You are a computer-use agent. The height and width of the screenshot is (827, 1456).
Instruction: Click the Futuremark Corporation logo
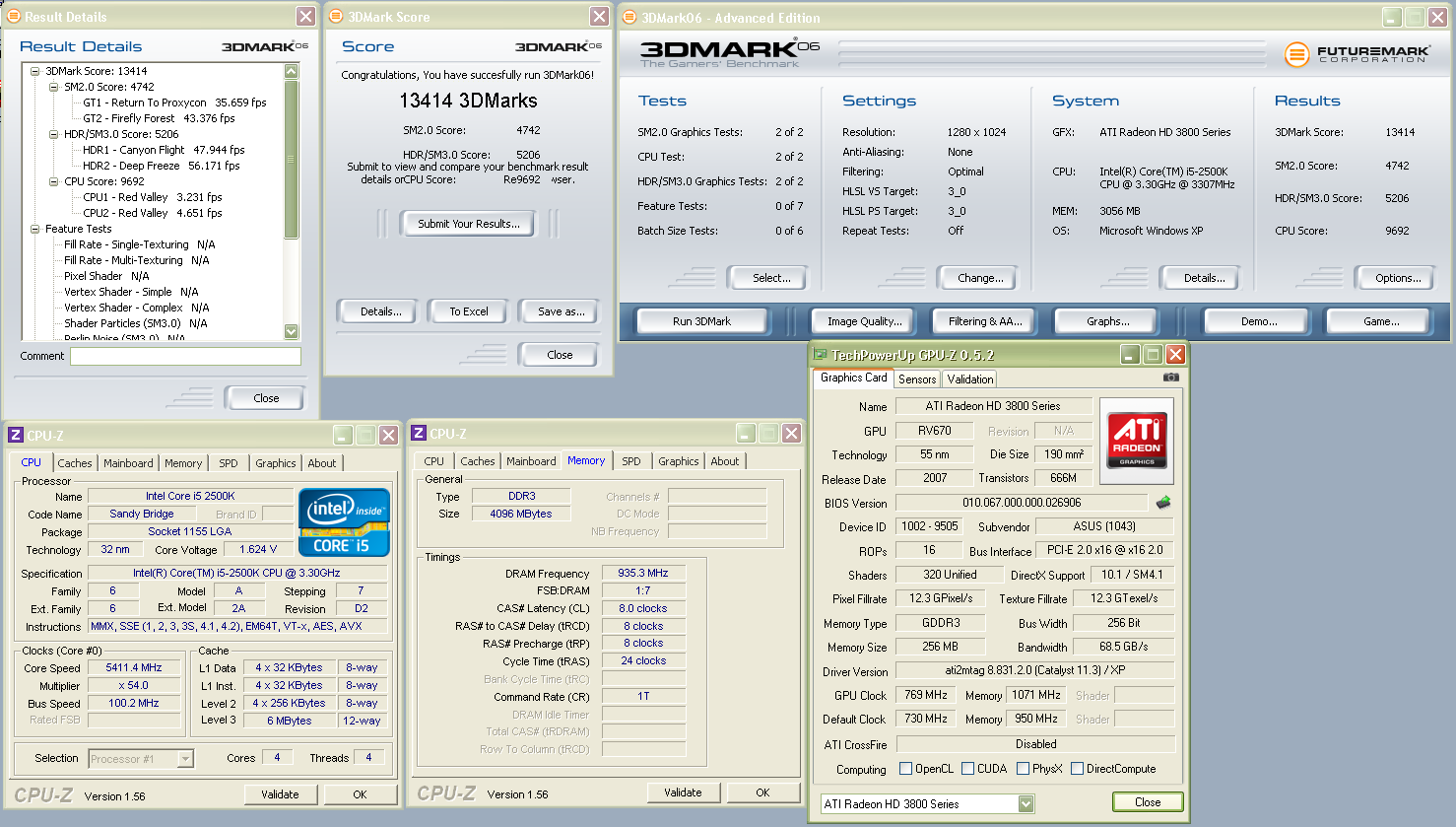1357,54
